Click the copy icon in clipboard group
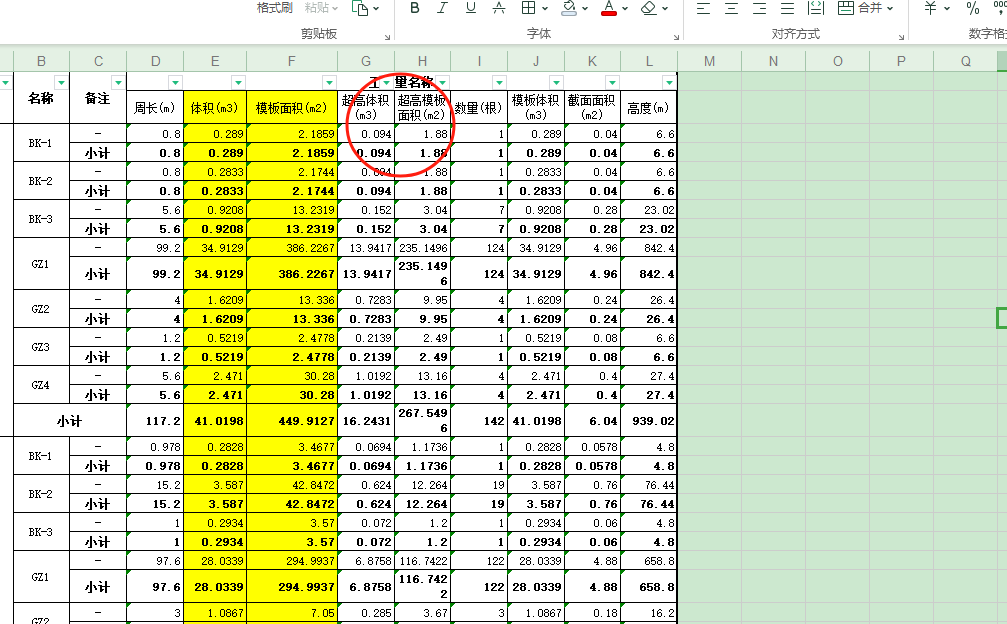This screenshot has height=624, width=1007. click(x=360, y=8)
